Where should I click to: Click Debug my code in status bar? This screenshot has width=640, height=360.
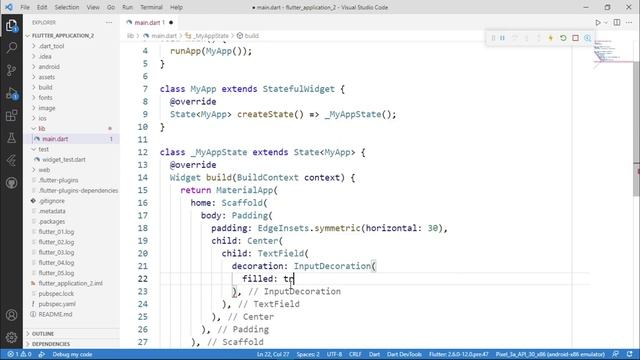pos(72,354)
